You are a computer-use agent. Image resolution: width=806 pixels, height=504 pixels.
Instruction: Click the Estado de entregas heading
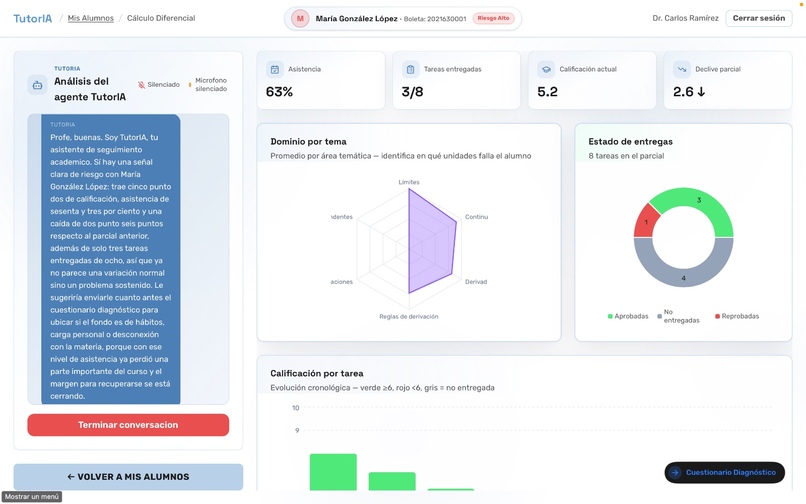(x=630, y=141)
